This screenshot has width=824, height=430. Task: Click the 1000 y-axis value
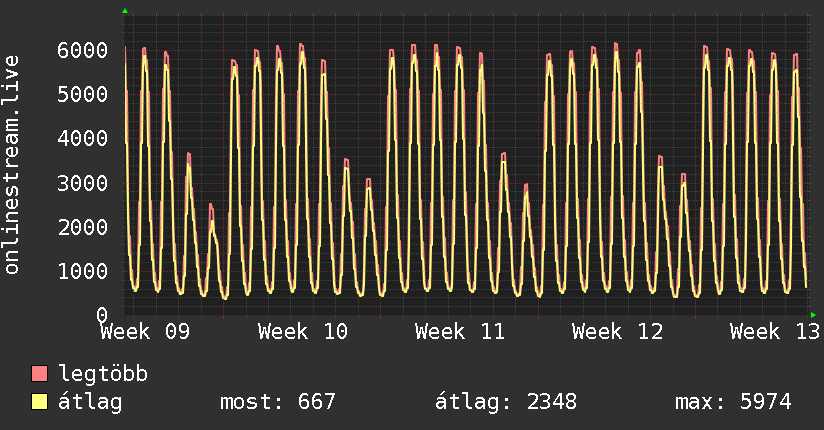point(83,272)
